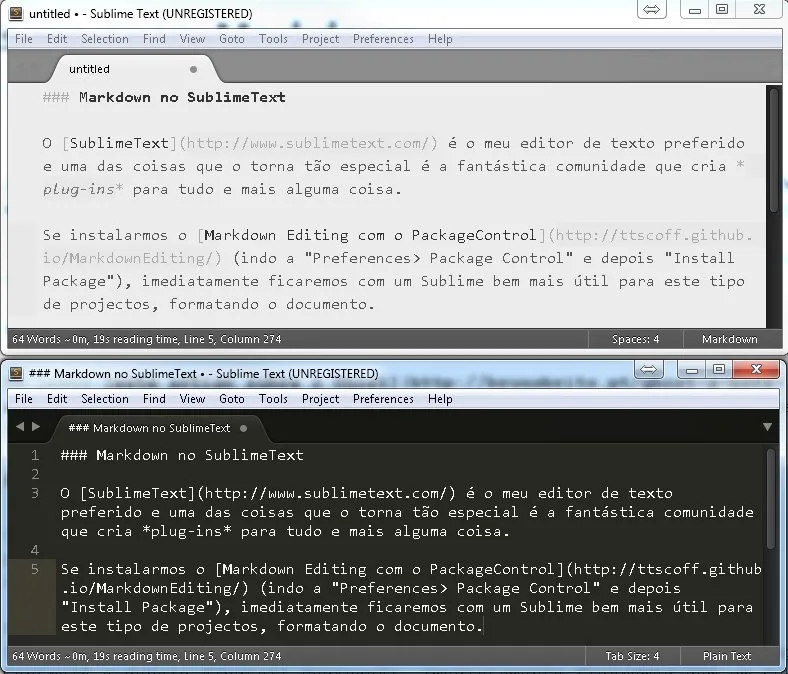Close the bottom Sublime Text window

(x=756, y=369)
